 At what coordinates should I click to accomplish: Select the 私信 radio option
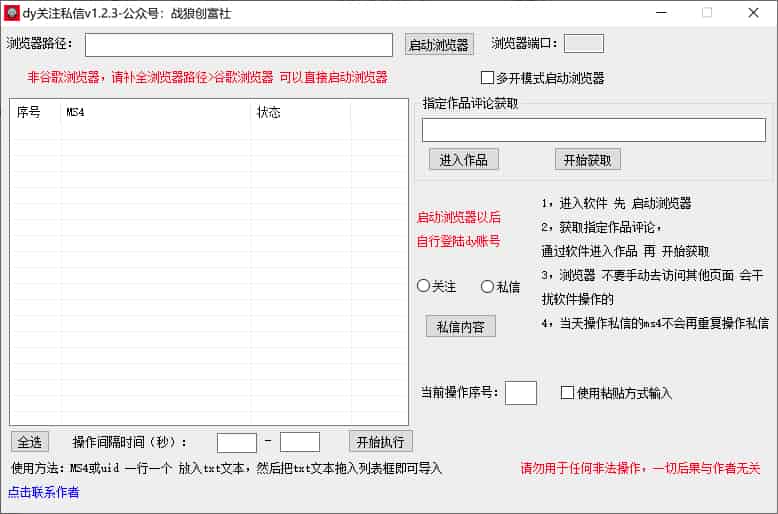[x=488, y=286]
